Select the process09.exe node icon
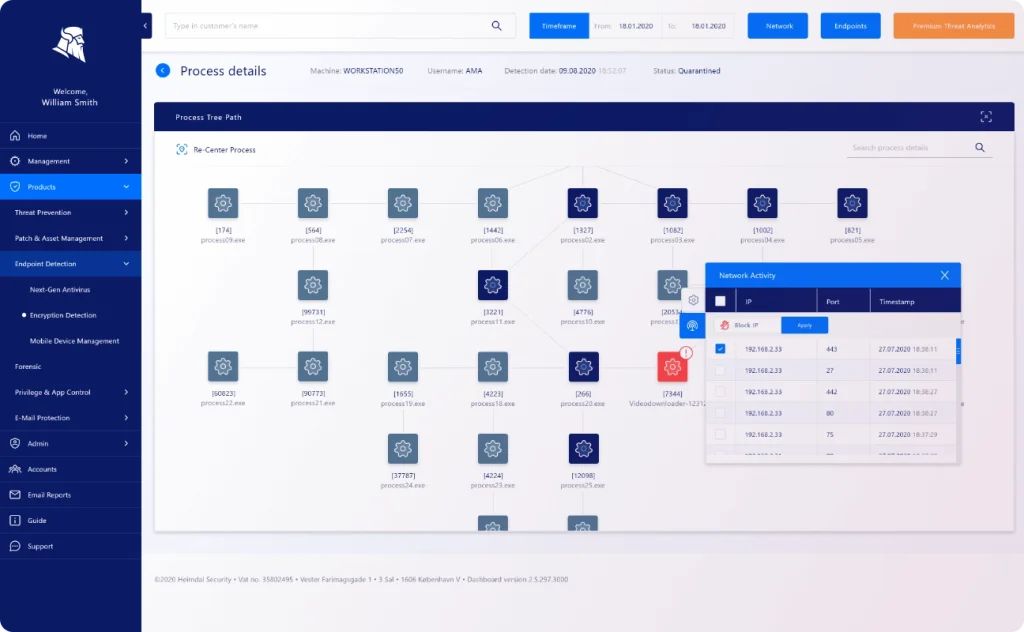The image size is (1024, 632). (223, 203)
